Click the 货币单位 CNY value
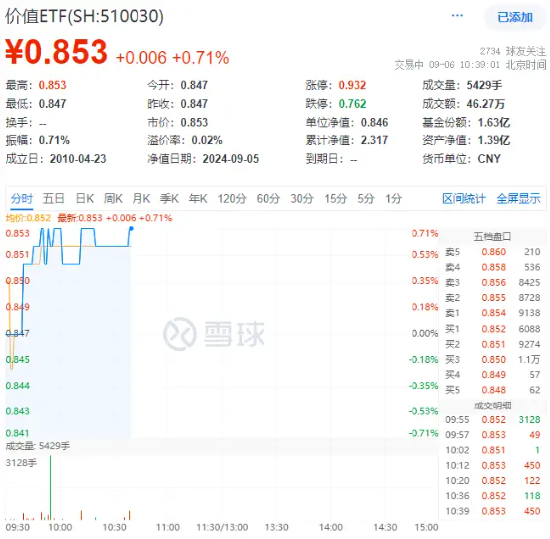The width and height of the screenshot is (550, 539). pyautogui.click(x=489, y=159)
